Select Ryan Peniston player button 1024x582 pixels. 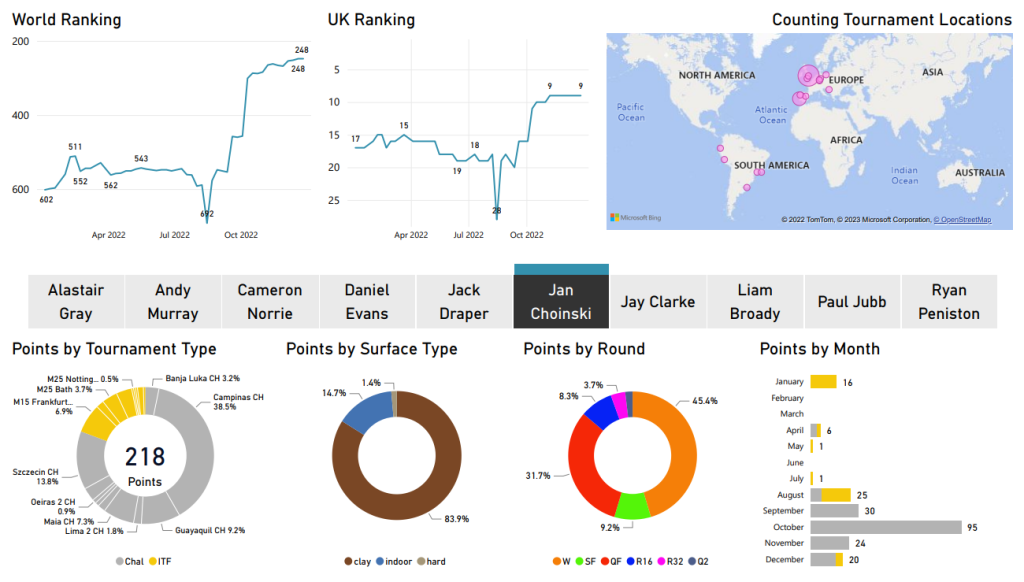(x=949, y=301)
